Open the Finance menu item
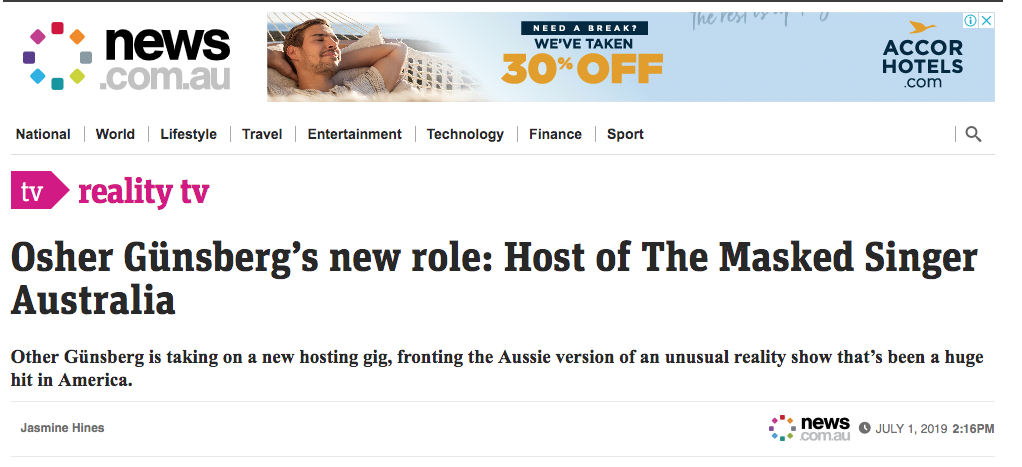1022x467 pixels. [555, 134]
